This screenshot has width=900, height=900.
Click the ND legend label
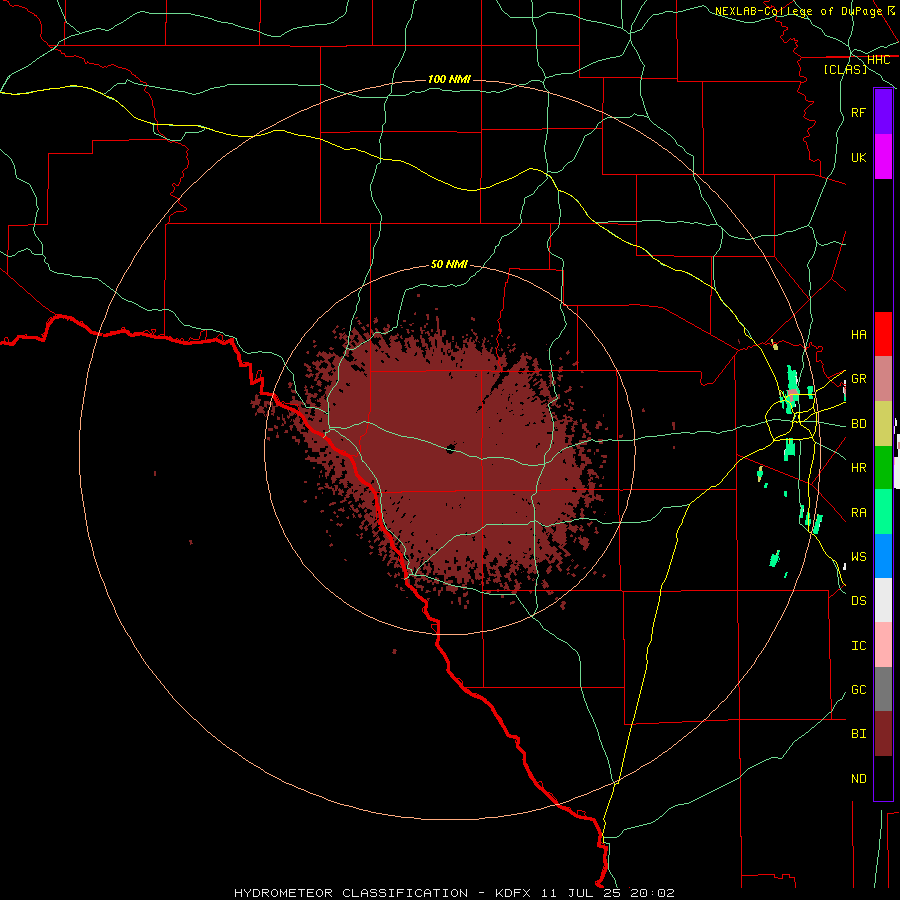coord(858,778)
